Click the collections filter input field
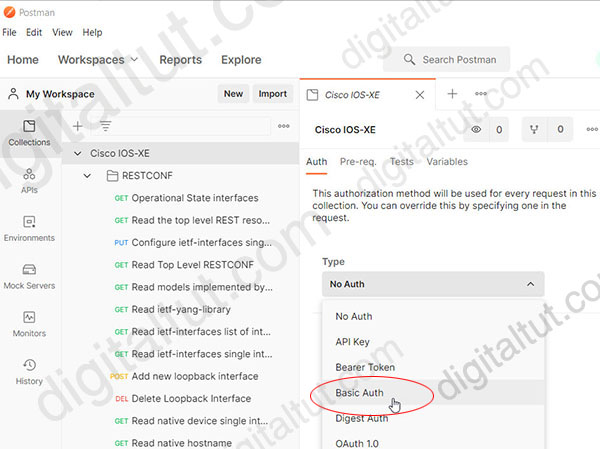This screenshot has width=600, height=449. (x=181, y=126)
